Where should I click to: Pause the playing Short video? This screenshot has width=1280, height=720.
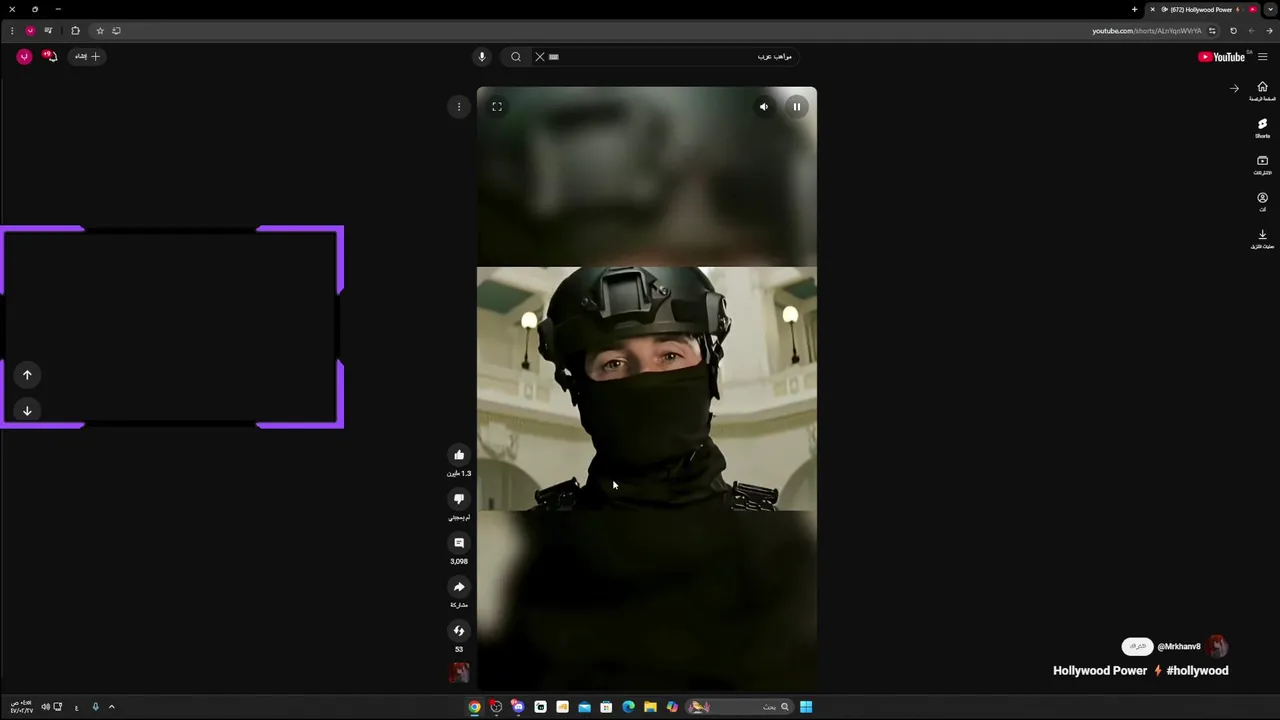point(796,106)
